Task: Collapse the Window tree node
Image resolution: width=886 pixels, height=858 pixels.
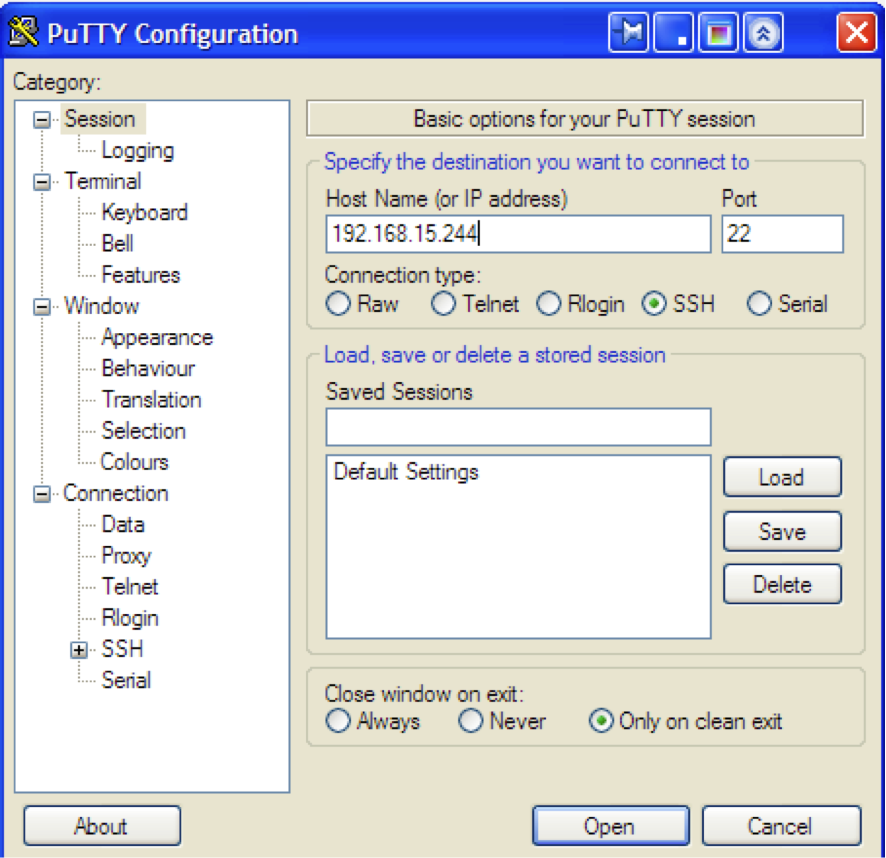Action: [42, 307]
